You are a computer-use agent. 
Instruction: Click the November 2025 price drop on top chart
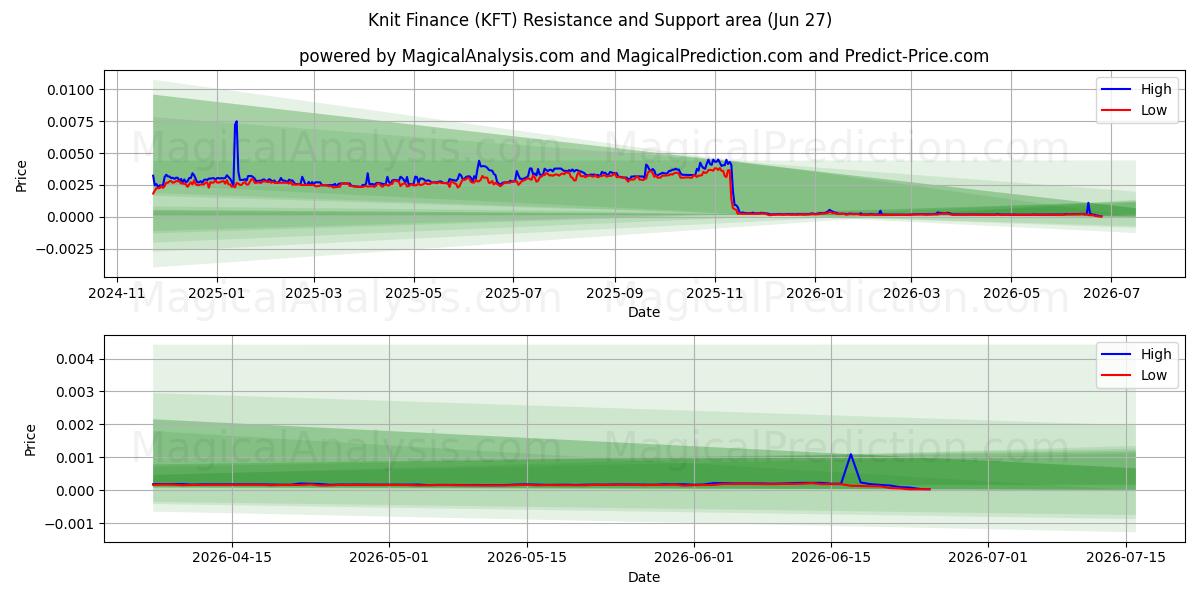[733, 185]
